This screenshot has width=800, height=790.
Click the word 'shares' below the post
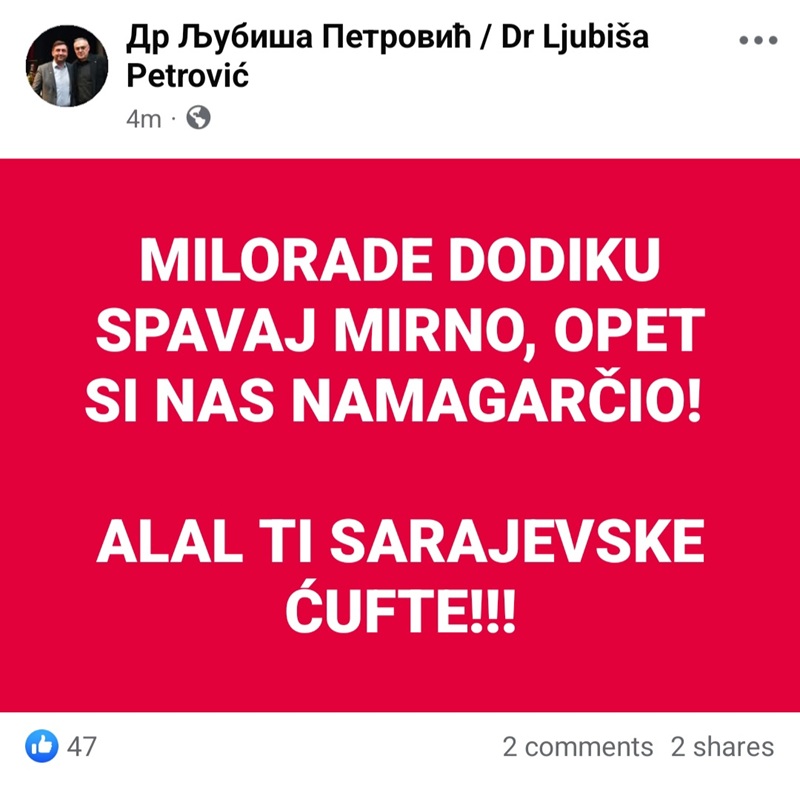click(733, 747)
